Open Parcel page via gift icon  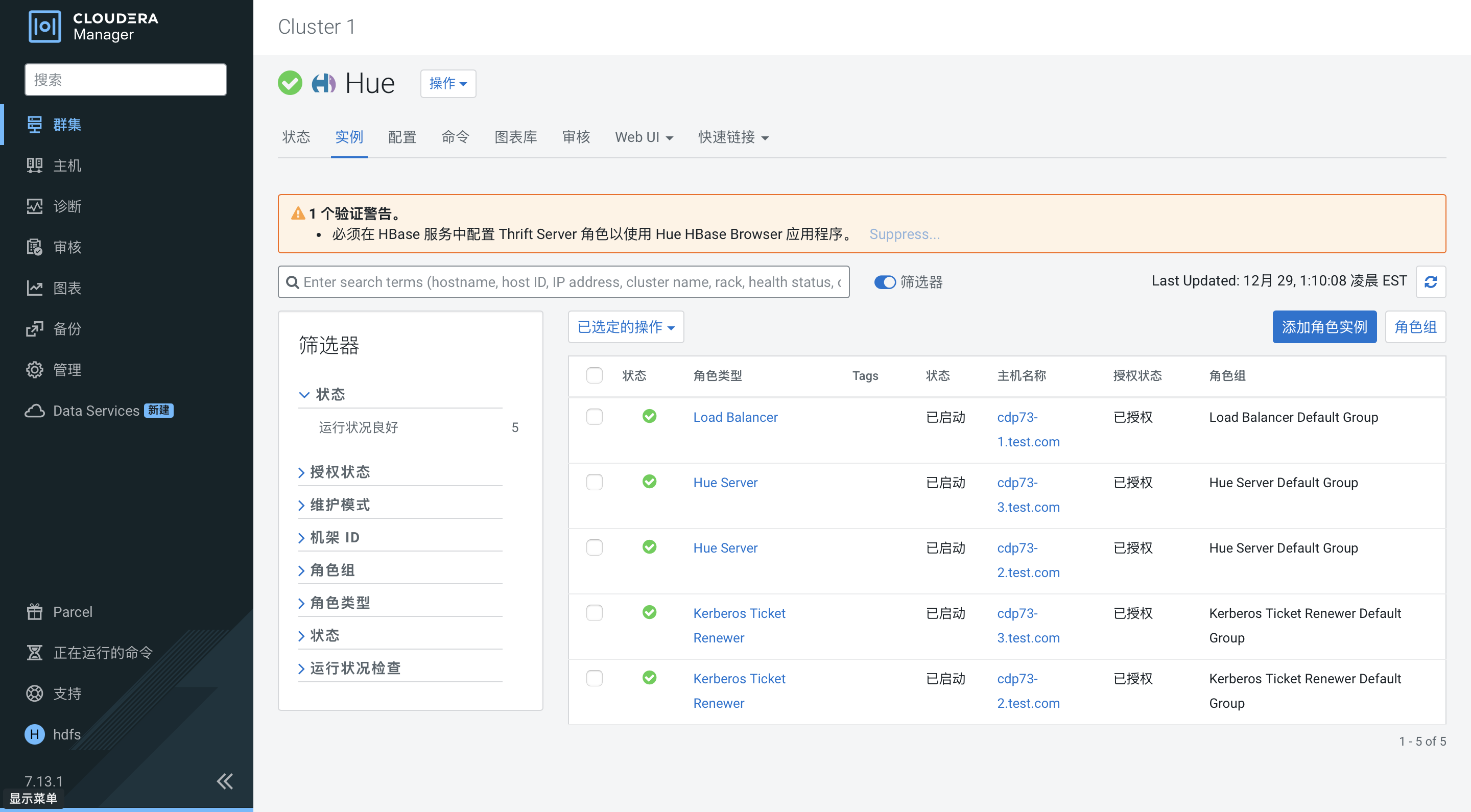click(34, 612)
